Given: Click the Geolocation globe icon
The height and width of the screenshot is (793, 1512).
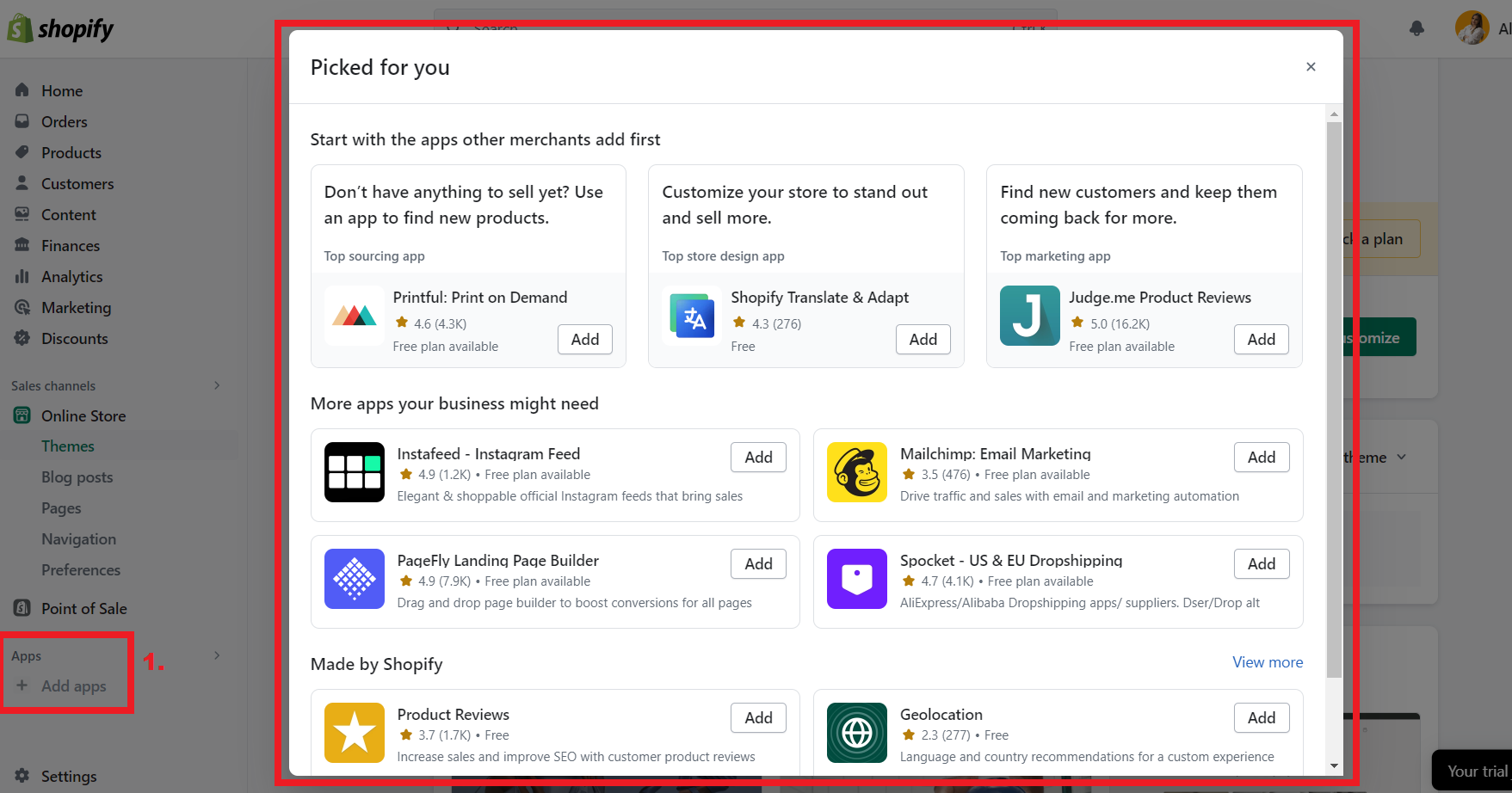Looking at the screenshot, I should [857, 733].
